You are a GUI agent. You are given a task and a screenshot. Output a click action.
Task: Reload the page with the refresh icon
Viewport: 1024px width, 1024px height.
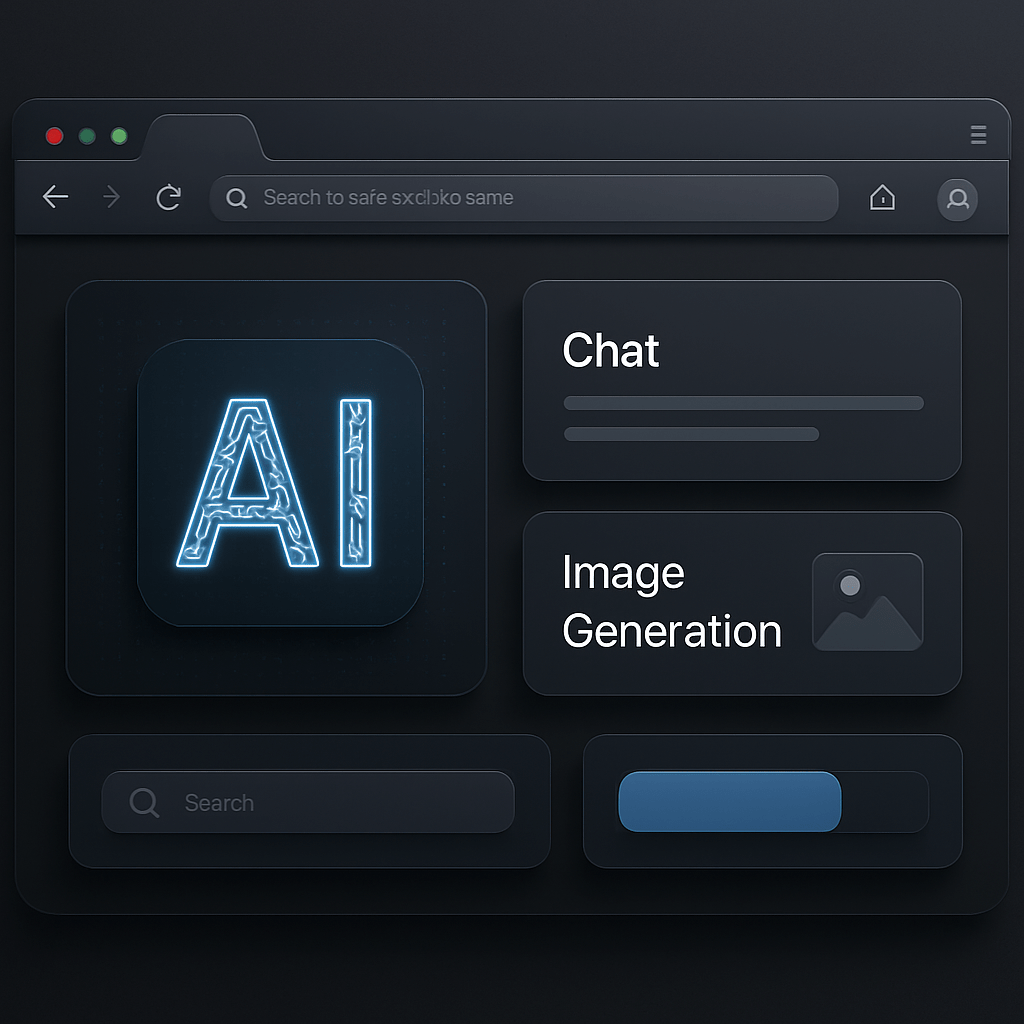pos(168,198)
